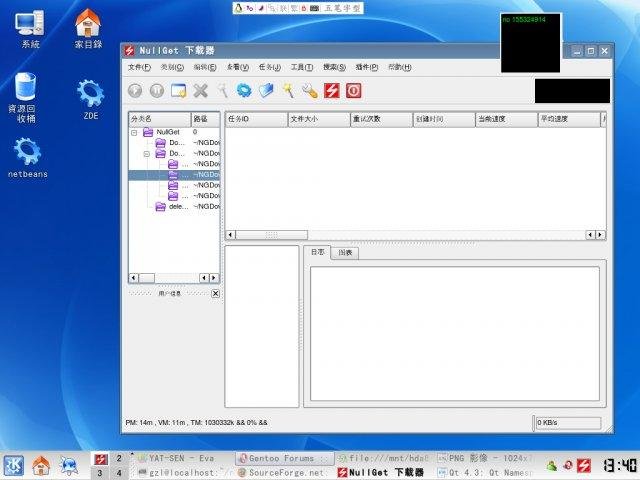This screenshot has height=480, width=640.
Task: Click the blue browser icon in taskbar
Action: pyautogui.click(x=69, y=466)
